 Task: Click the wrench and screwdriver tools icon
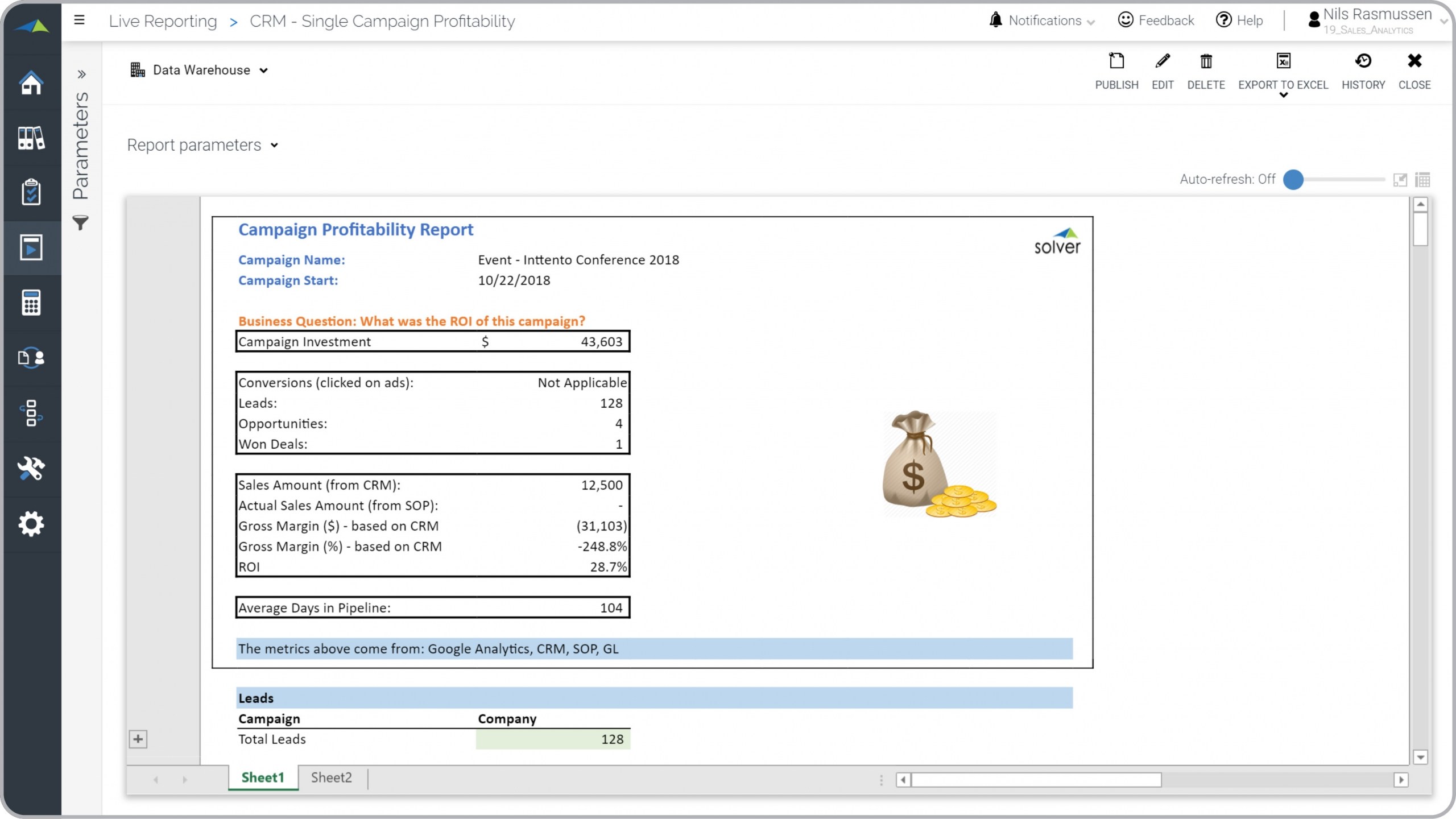[31, 469]
